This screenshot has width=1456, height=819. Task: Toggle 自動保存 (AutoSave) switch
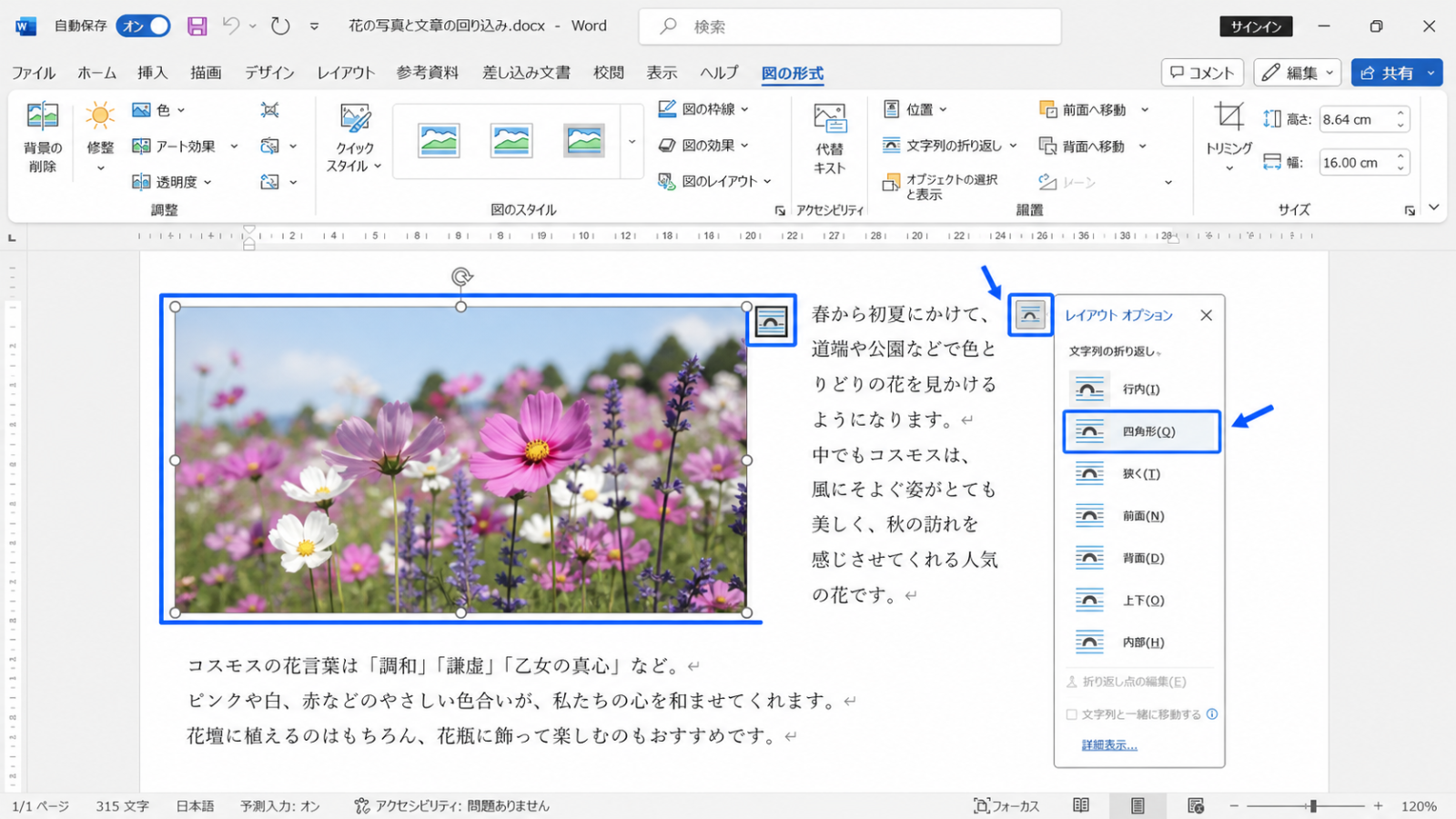click(144, 26)
